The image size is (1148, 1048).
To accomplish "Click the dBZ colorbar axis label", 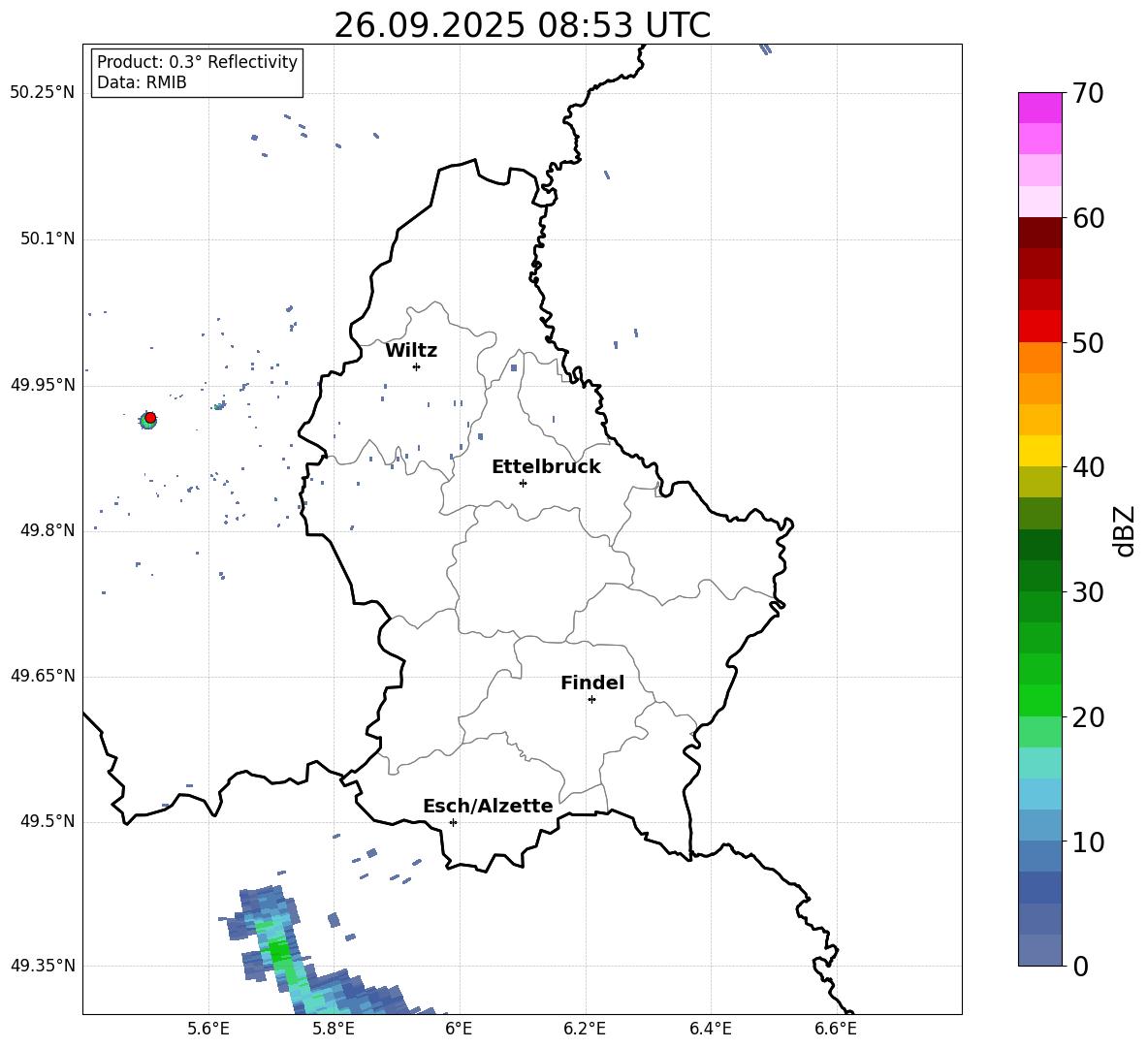I will 1124,530.
